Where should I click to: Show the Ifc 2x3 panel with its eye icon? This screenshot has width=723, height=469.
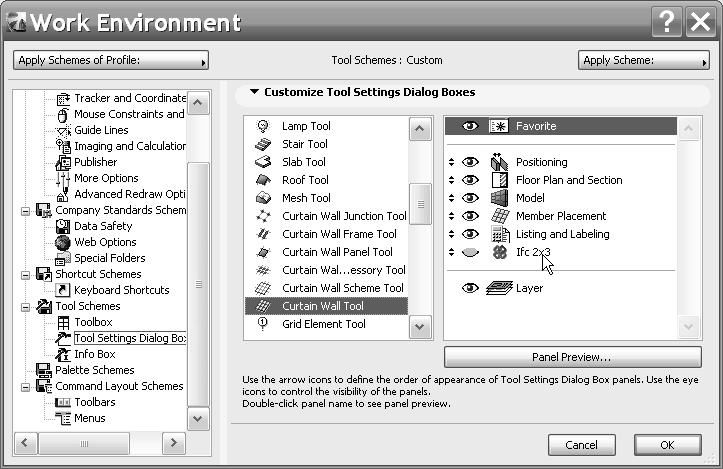tap(471, 253)
